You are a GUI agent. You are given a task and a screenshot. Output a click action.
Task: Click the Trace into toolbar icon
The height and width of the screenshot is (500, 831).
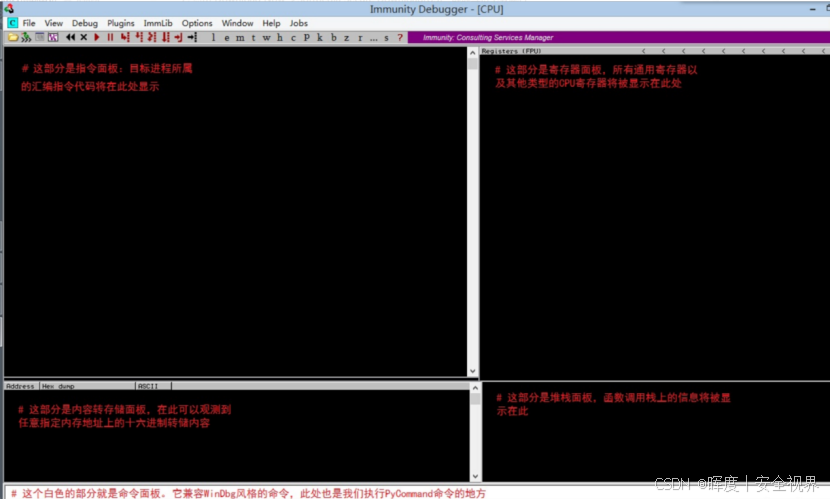coord(152,37)
